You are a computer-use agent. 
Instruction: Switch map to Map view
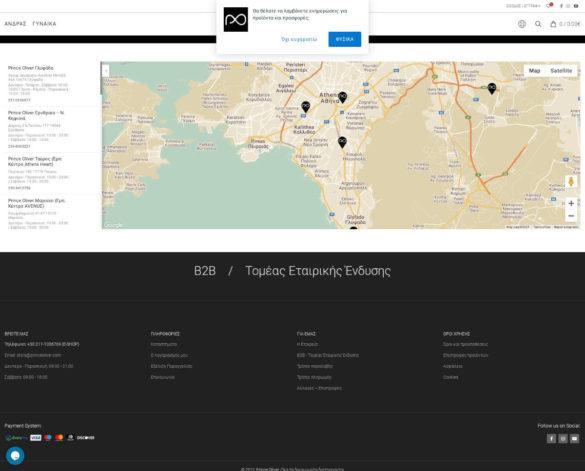534,71
